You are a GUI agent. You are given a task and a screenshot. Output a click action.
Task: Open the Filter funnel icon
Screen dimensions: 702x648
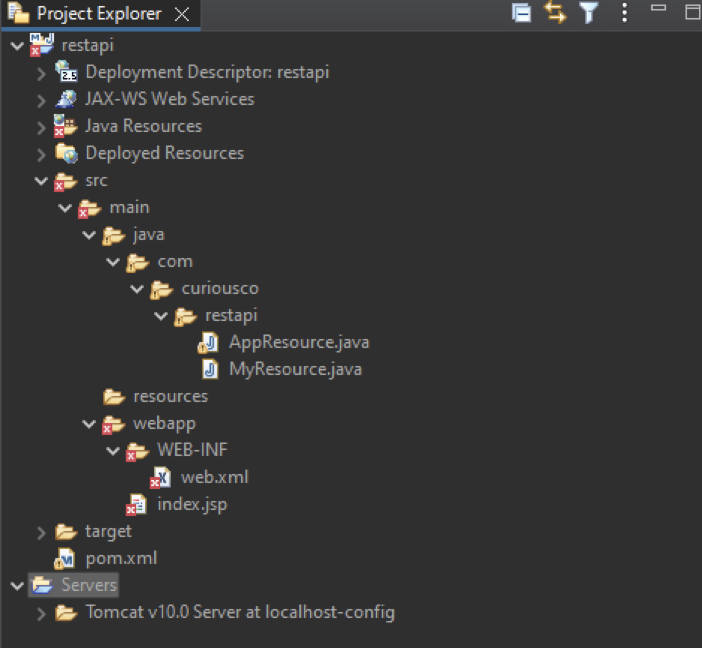(589, 13)
